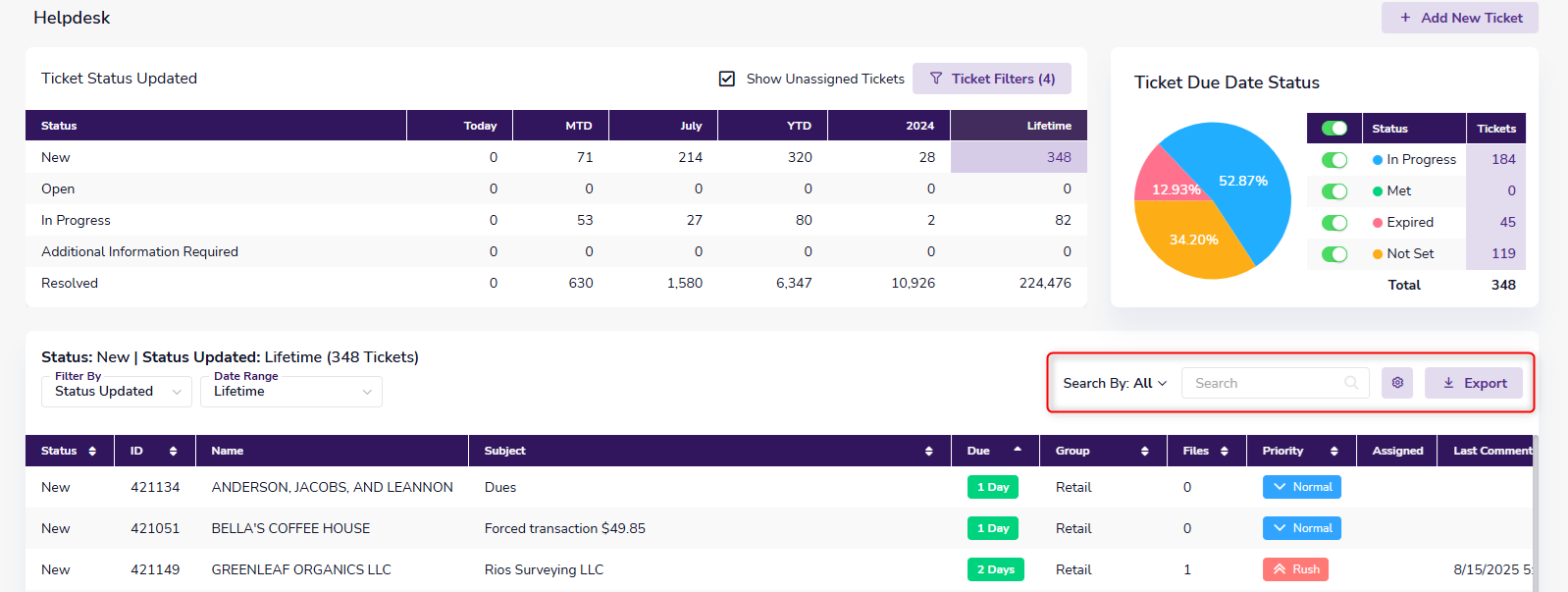Image resolution: width=1568 pixels, height=592 pixels.
Task: Uncheck Show Unassigned Tickets checkbox
Action: [x=727, y=79]
